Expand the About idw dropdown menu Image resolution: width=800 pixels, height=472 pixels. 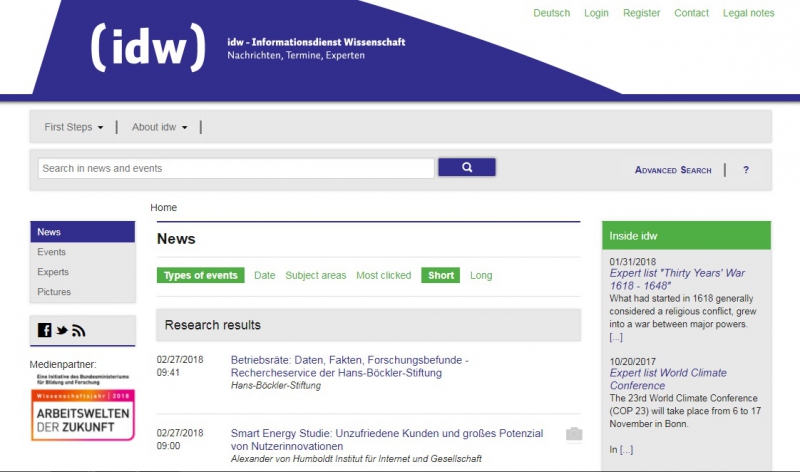tap(159, 127)
